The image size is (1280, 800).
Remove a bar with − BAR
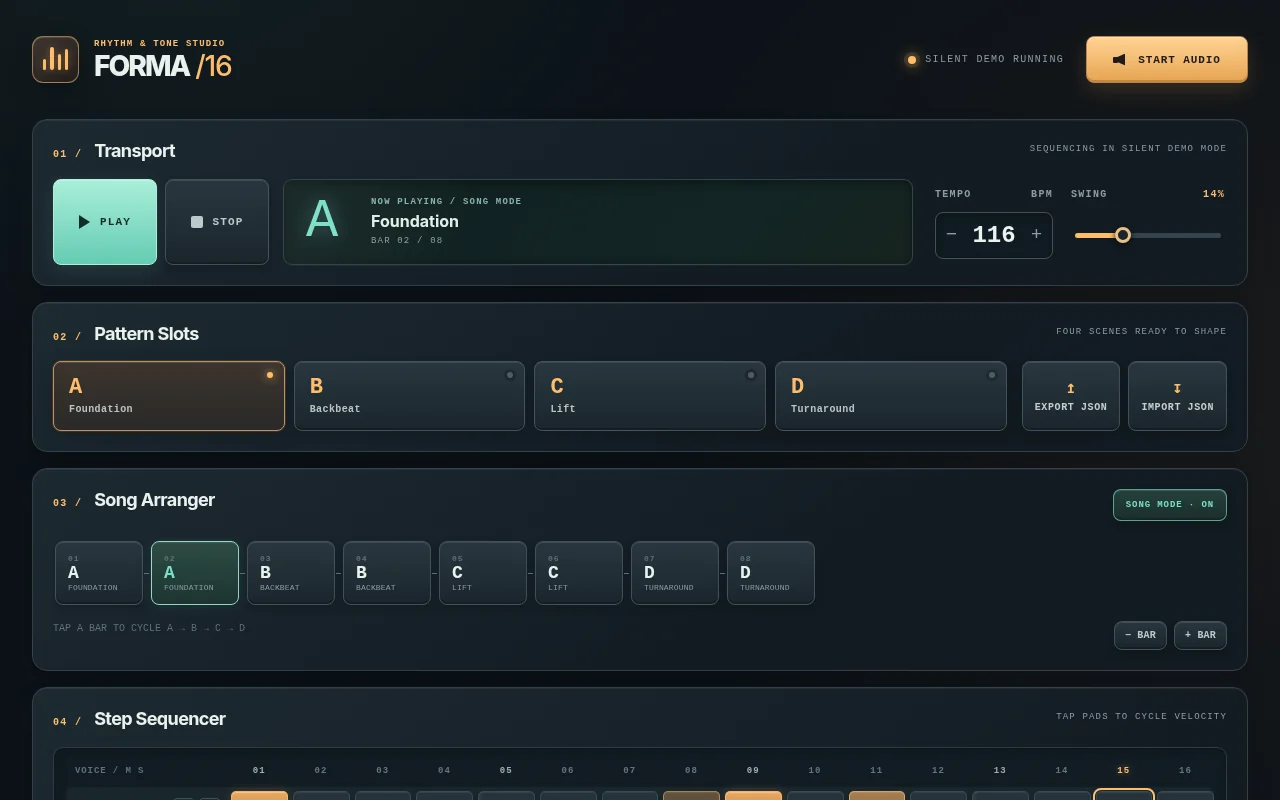tap(1140, 635)
